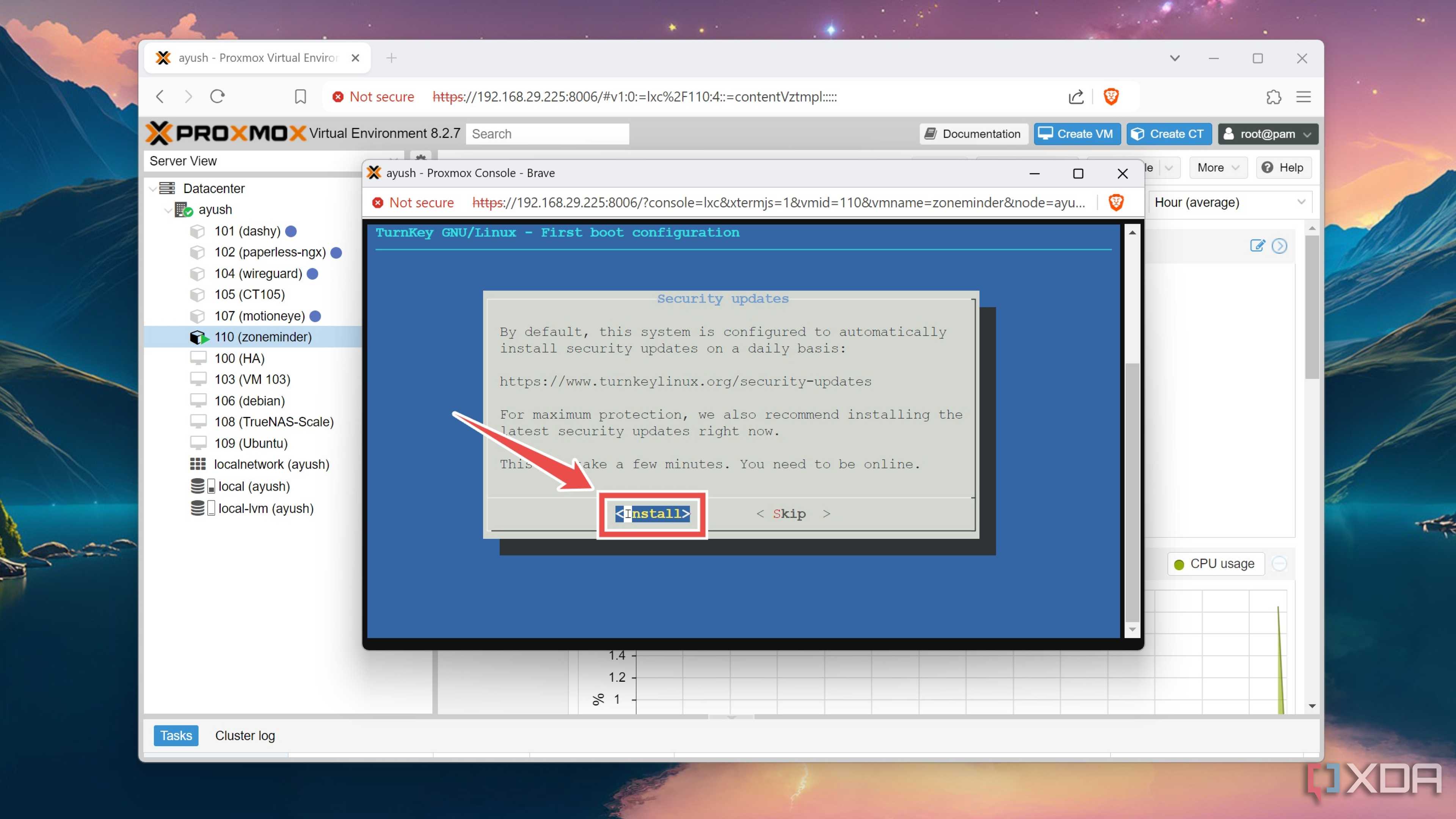Click the console terminal scrollbar thumb
1456x819 pixels.
pos(1132,492)
